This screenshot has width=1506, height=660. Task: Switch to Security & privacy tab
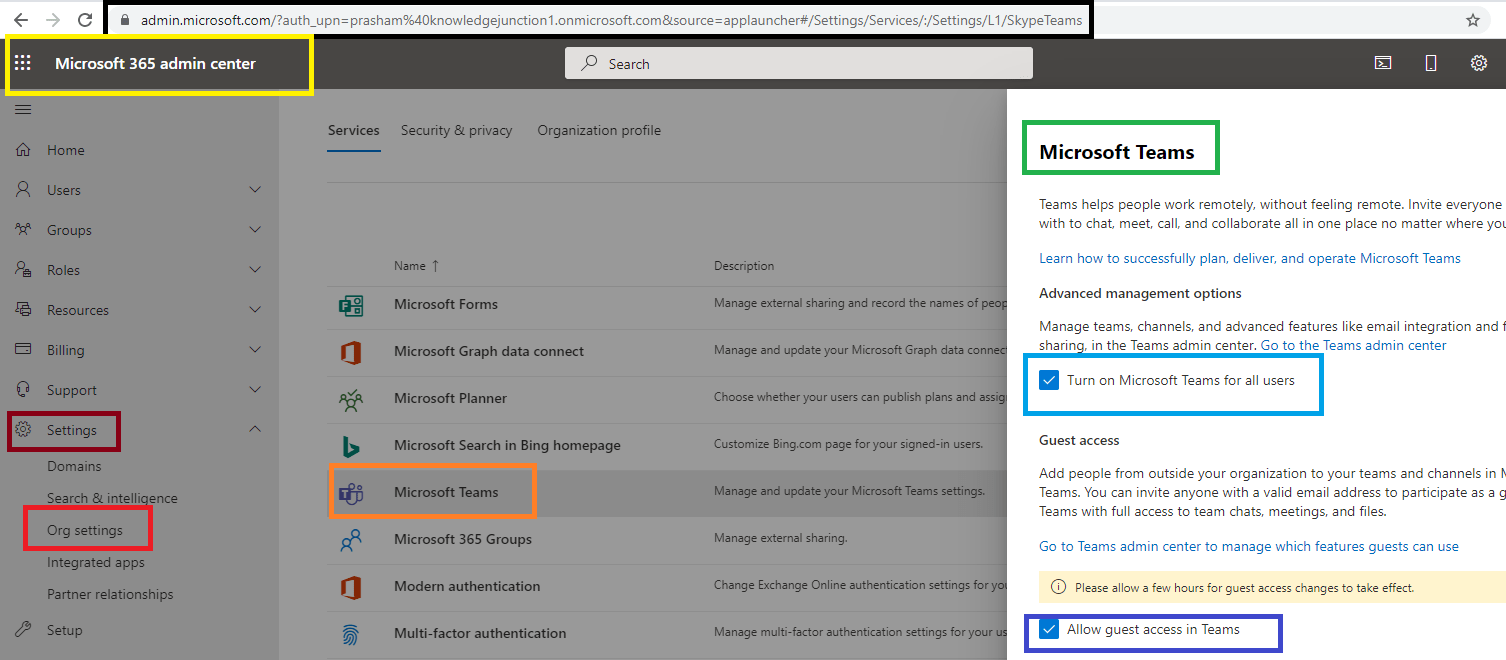(x=456, y=130)
